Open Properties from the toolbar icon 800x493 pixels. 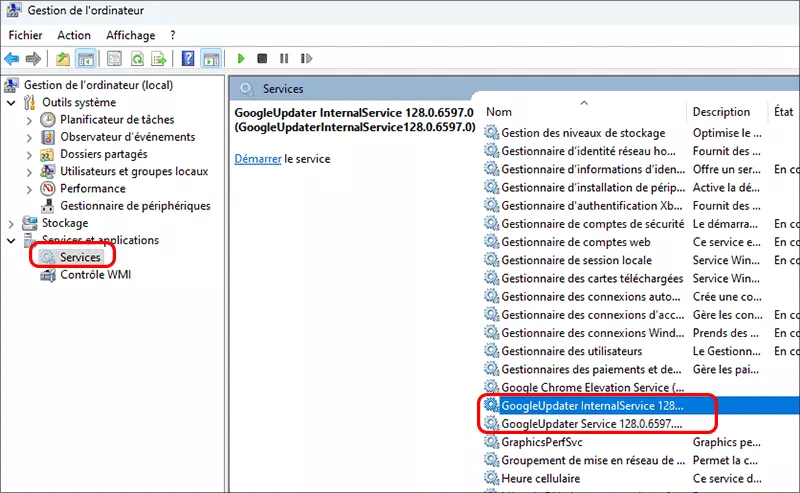[114, 59]
